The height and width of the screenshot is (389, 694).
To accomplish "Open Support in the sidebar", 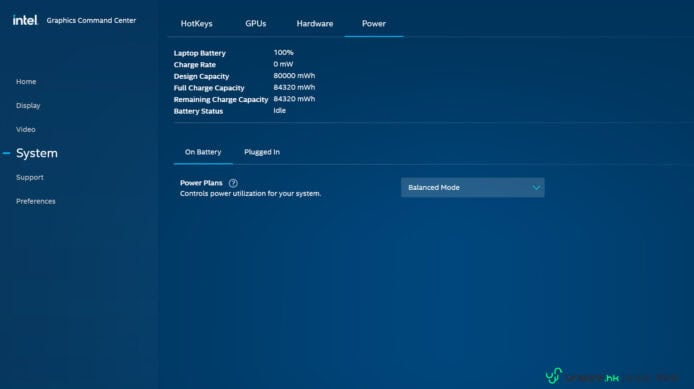I will (x=30, y=177).
